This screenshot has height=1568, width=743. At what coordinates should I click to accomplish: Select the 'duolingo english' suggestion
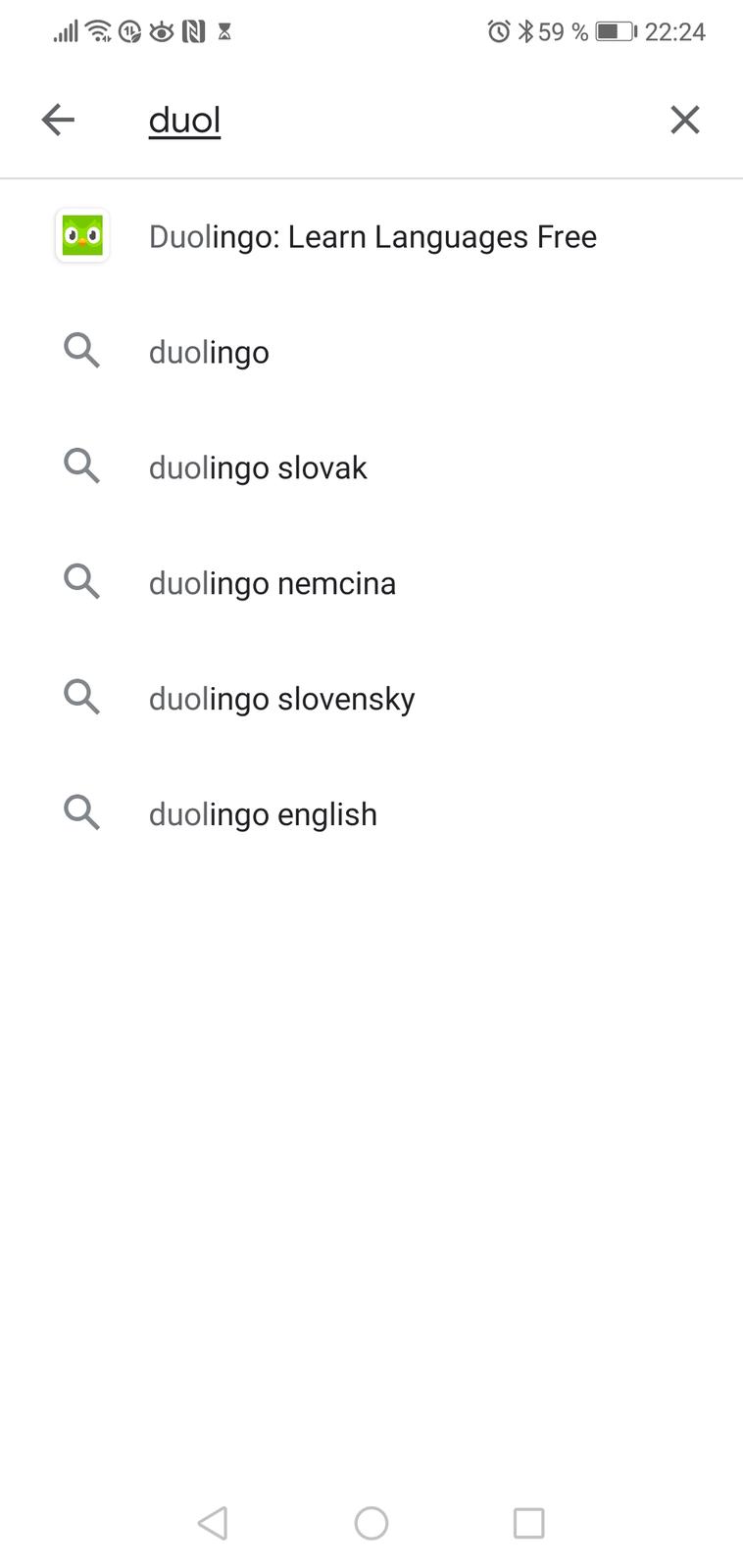[x=263, y=815]
